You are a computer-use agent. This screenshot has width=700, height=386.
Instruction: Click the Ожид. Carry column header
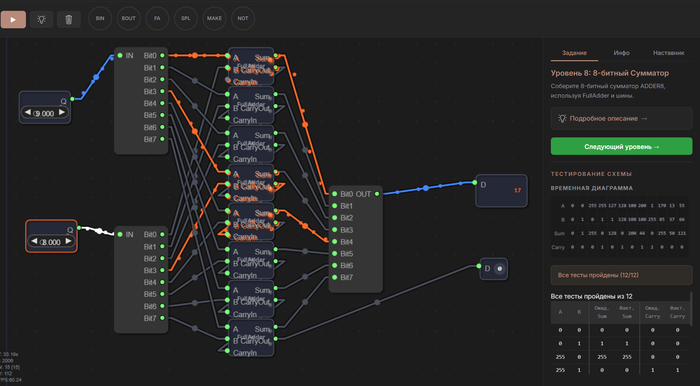tap(652, 312)
